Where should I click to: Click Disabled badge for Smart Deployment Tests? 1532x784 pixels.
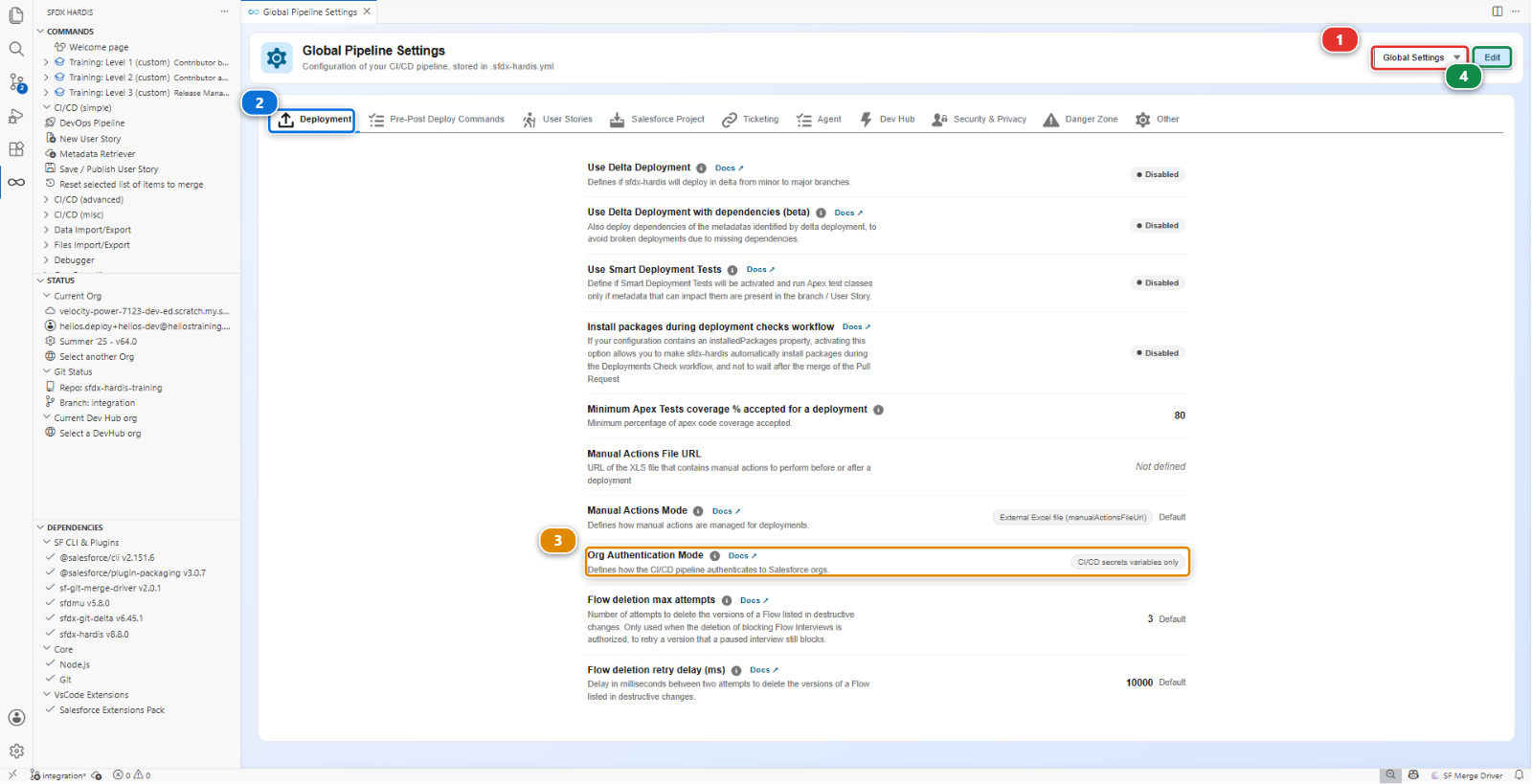[x=1158, y=283]
